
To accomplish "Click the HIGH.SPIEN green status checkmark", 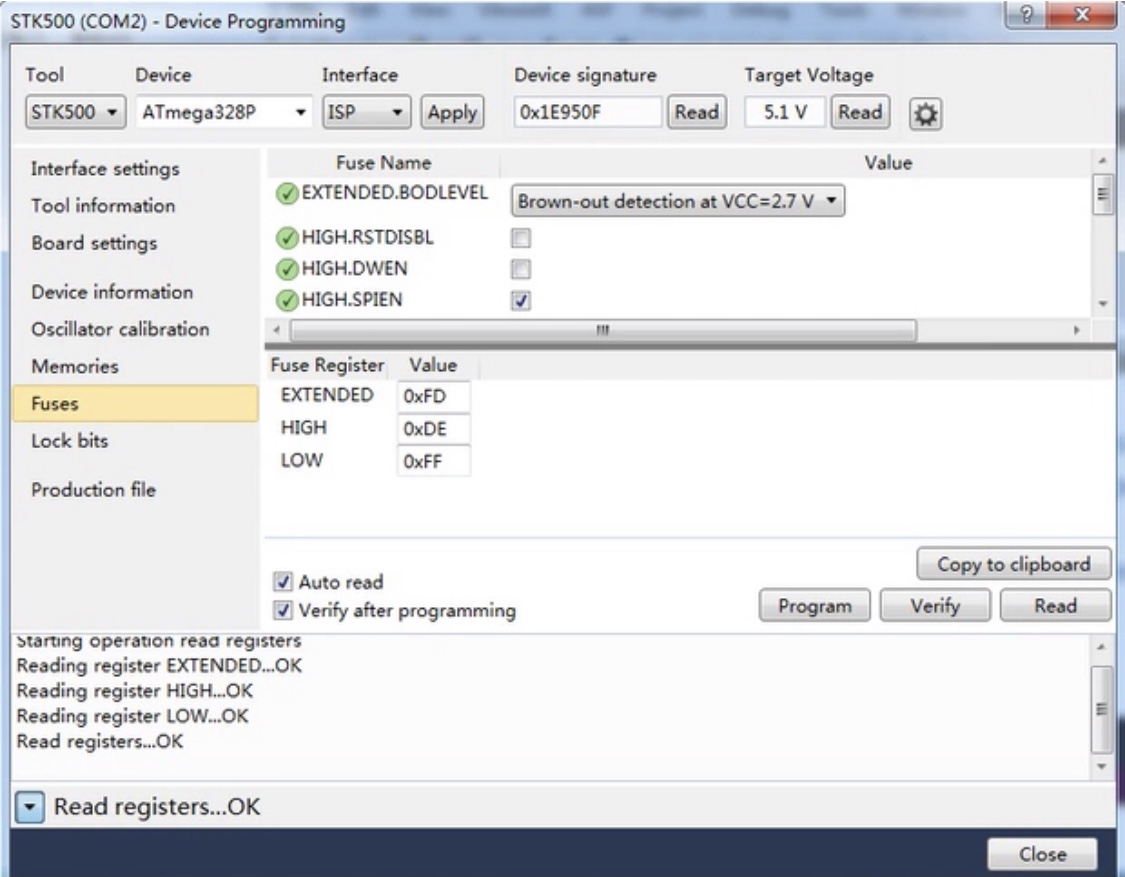I will point(287,300).
